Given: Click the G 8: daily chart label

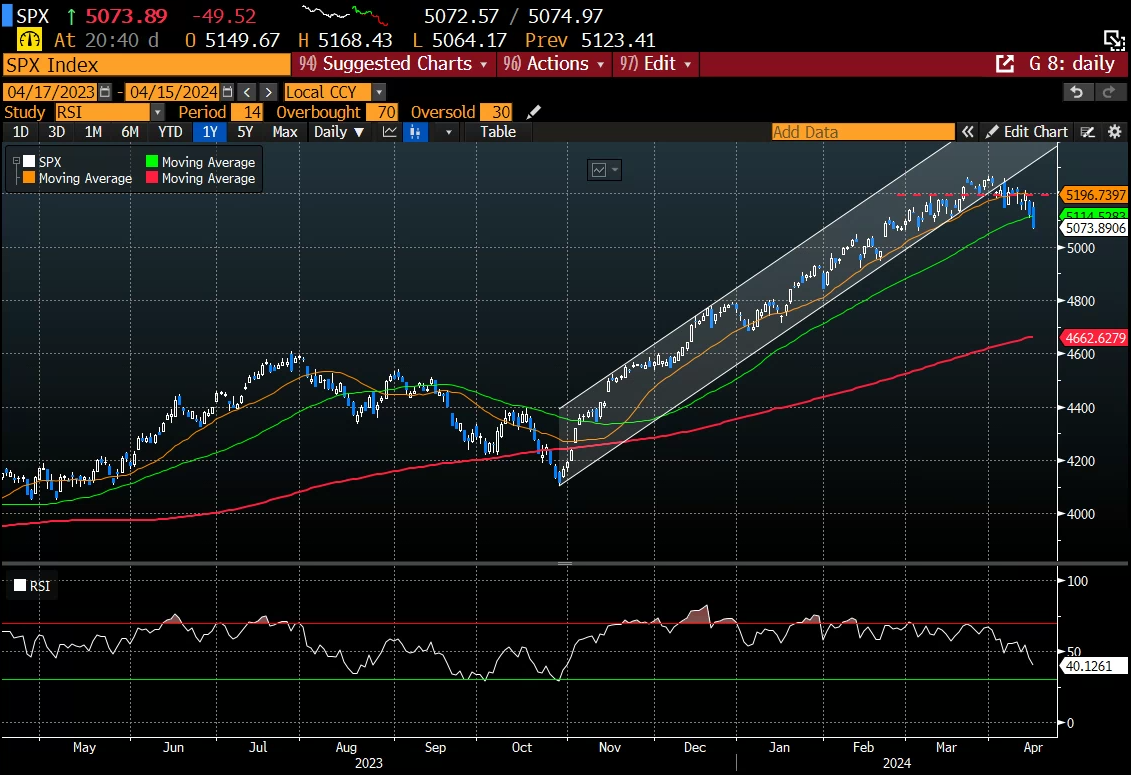Looking at the screenshot, I should [1072, 64].
